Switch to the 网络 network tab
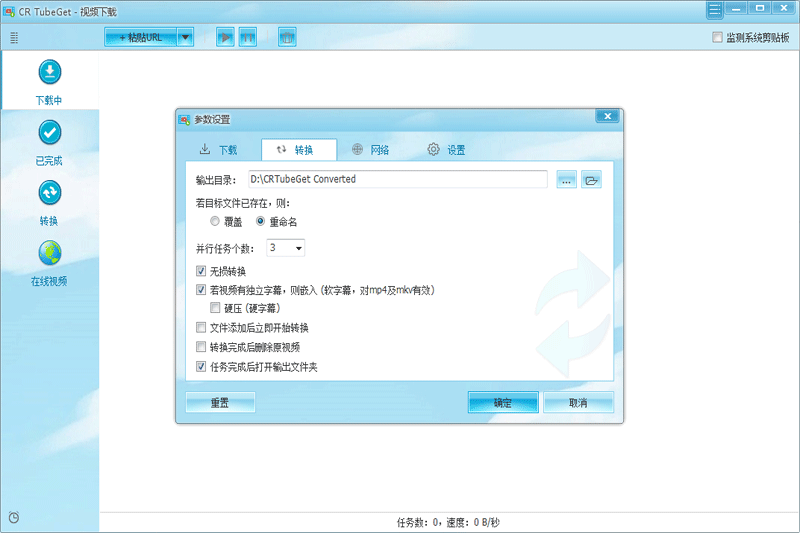Screen dimensions: 800x533 point(371,150)
